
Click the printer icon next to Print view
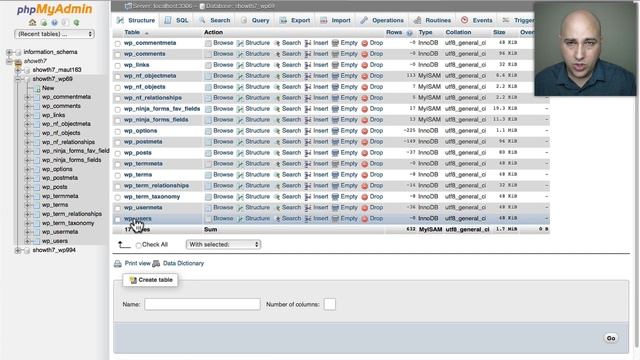pos(118,264)
